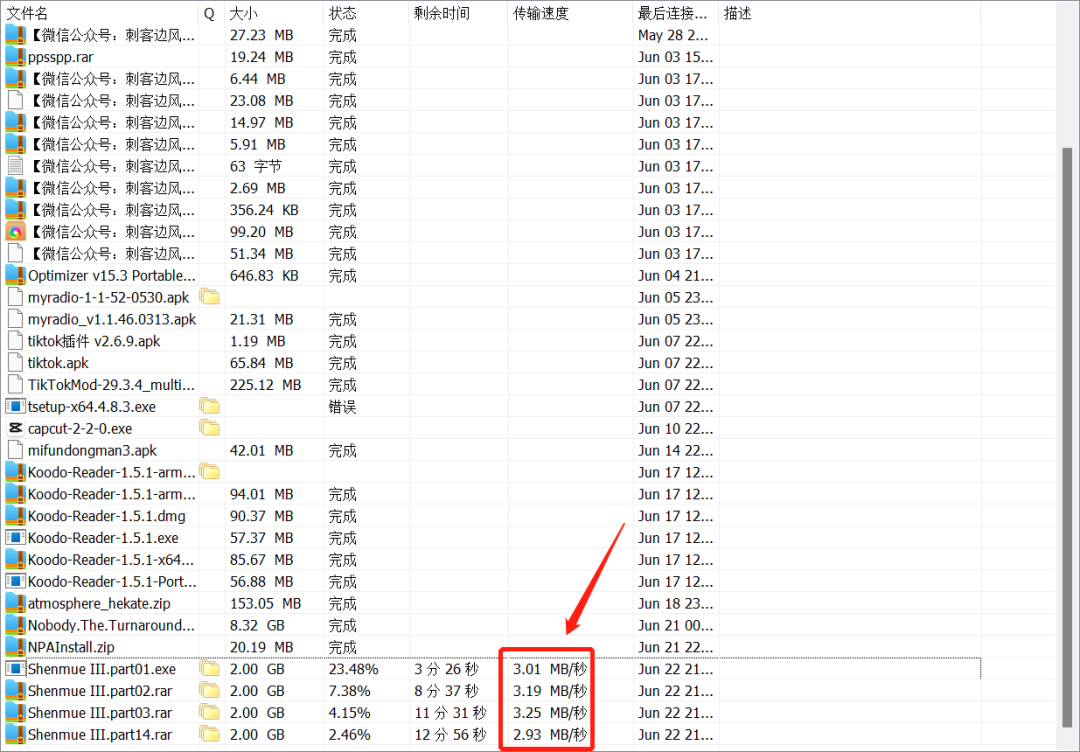The height and width of the screenshot is (752, 1080).
Task: Click the Koodo-Reader-1.5.1-x64 archive icon
Action: (15, 560)
